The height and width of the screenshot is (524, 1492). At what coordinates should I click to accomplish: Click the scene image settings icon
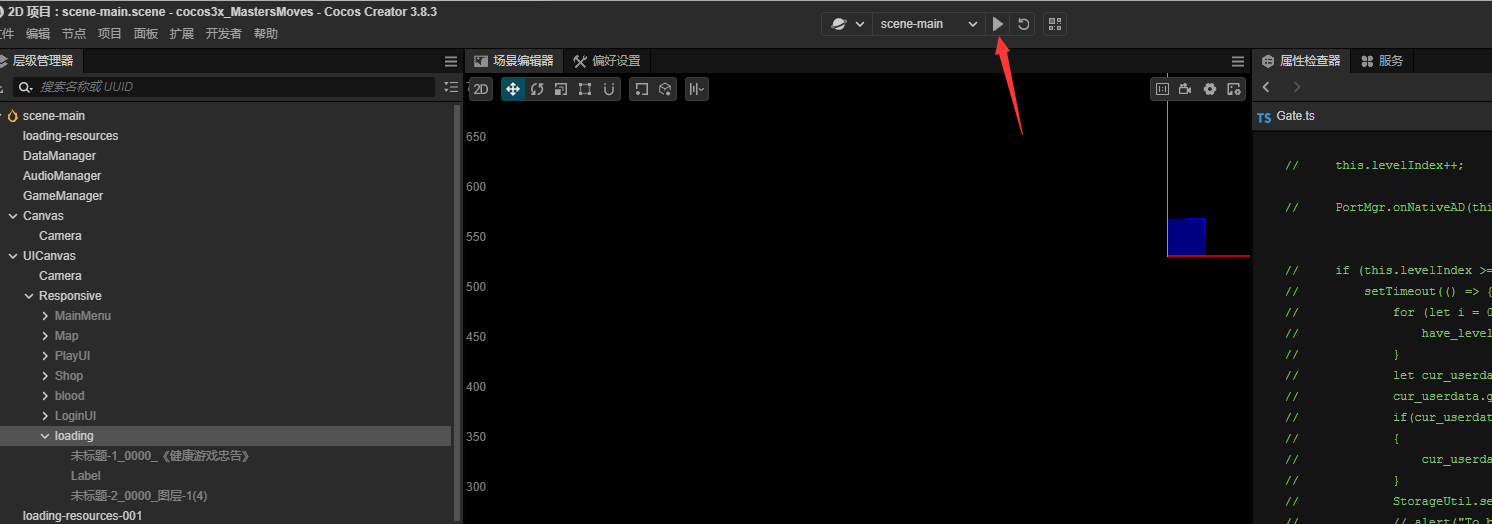(x=1234, y=89)
